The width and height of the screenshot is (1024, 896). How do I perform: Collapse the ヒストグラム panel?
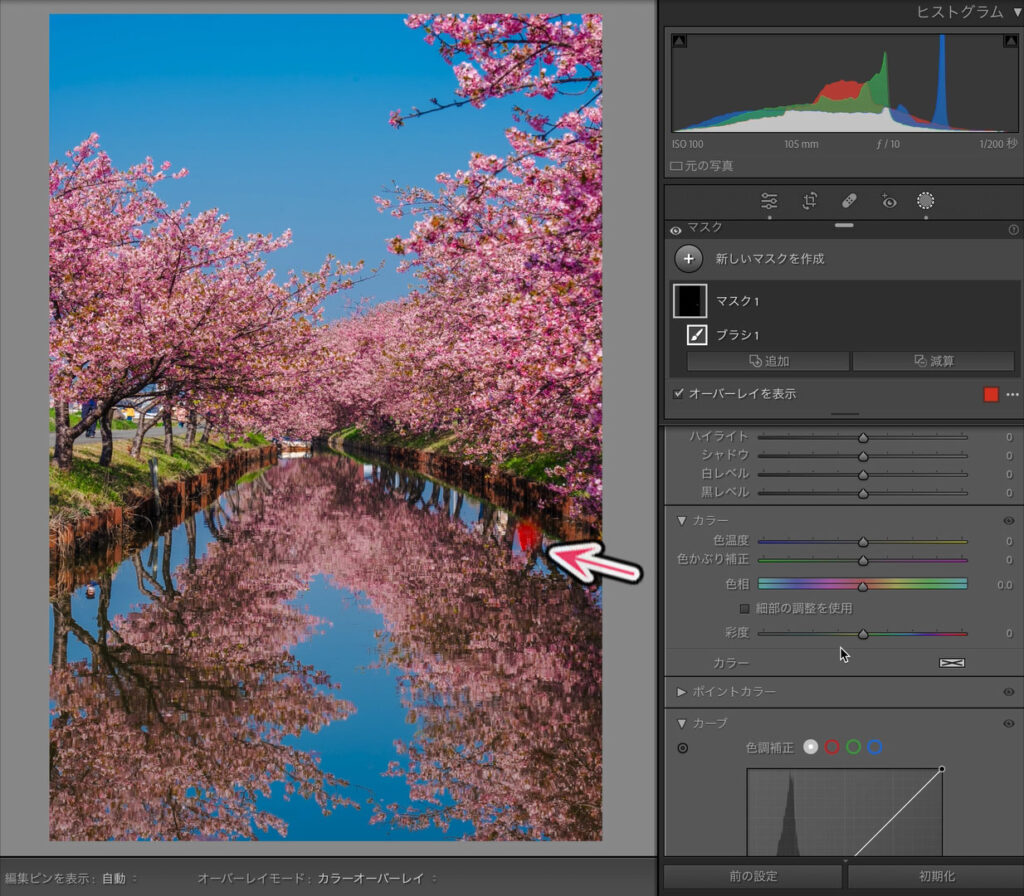[1017, 12]
